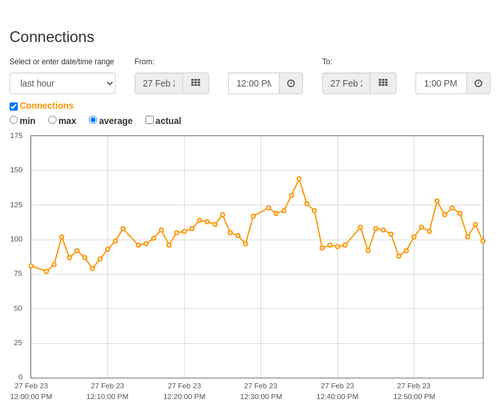Click the 175 y-axis label
This screenshot has height=403, width=500.
[16, 136]
